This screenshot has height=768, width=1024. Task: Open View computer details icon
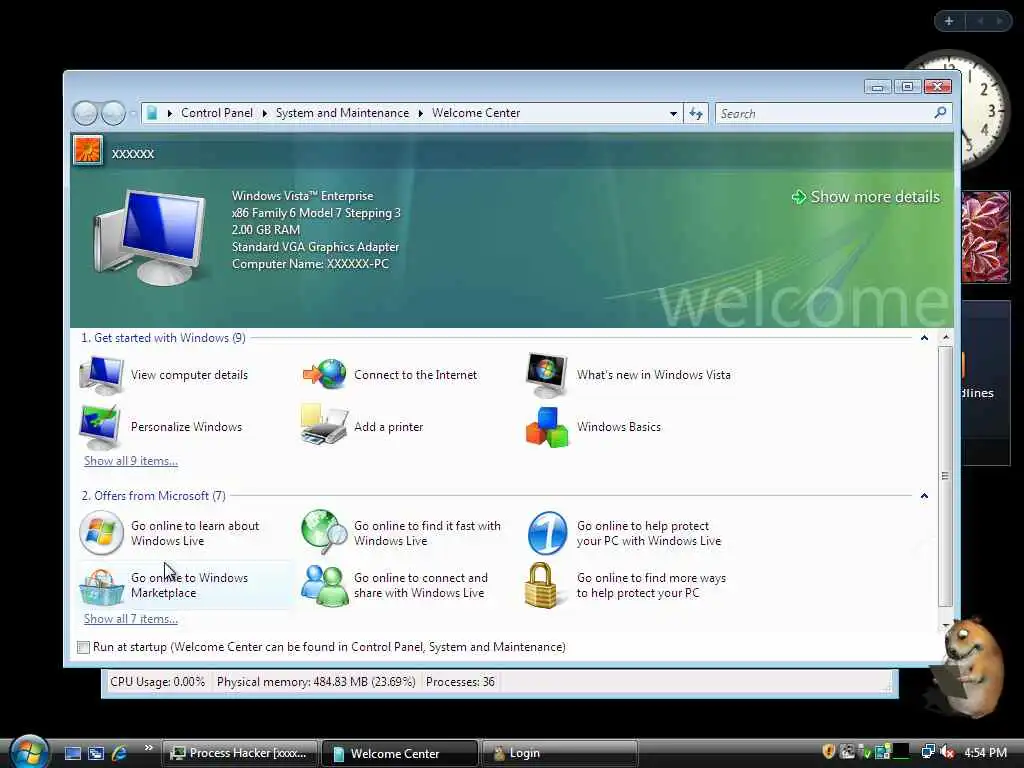[x=101, y=375]
